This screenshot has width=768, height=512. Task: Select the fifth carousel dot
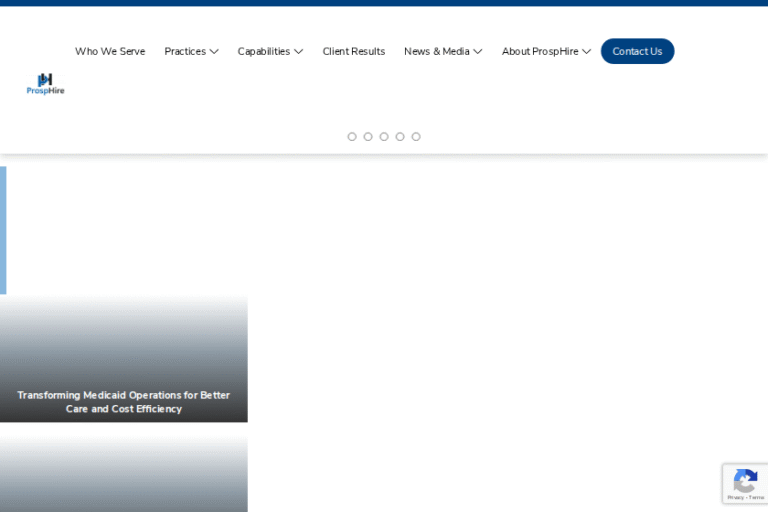[416, 137]
